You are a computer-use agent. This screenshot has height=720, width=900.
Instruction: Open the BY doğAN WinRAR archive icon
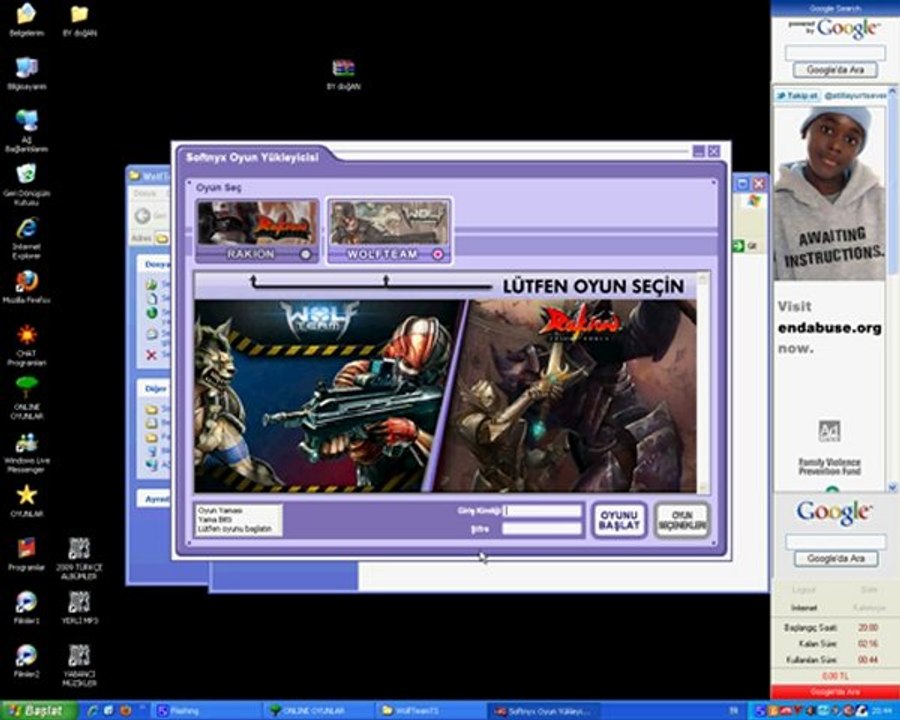click(343, 75)
